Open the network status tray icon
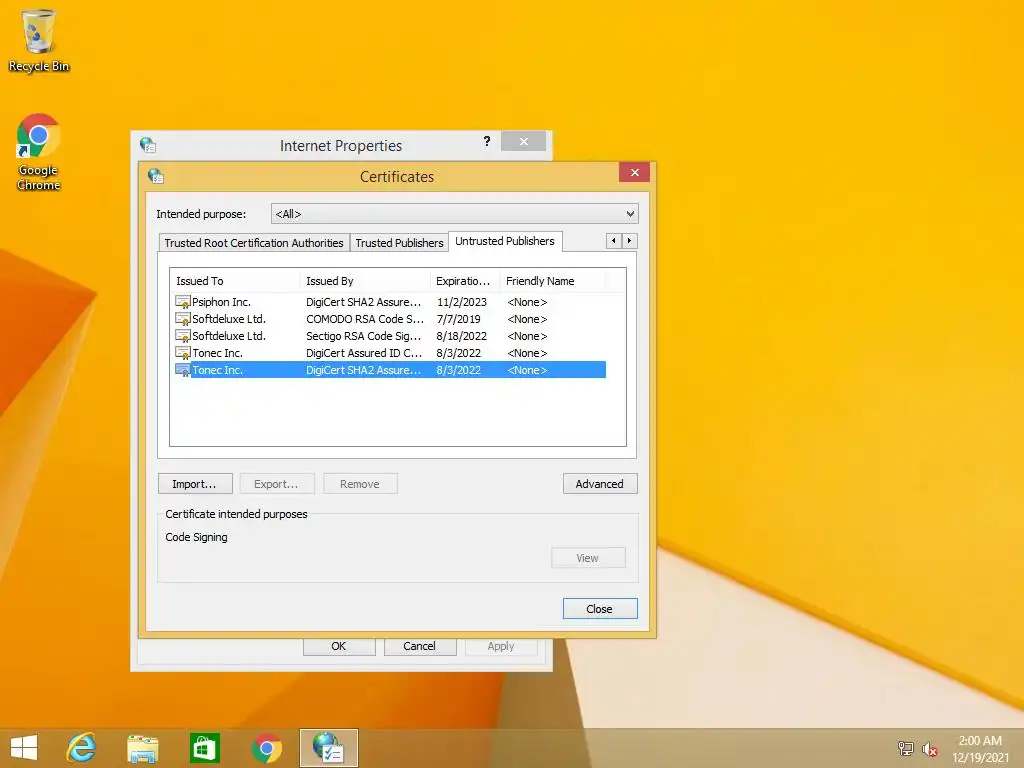The height and width of the screenshot is (768, 1024). tap(905, 748)
